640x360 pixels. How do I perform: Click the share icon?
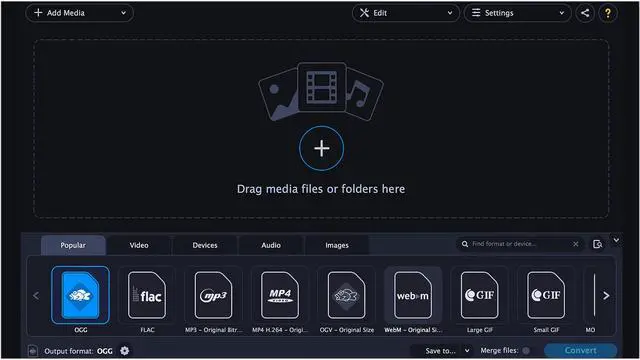(x=585, y=13)
